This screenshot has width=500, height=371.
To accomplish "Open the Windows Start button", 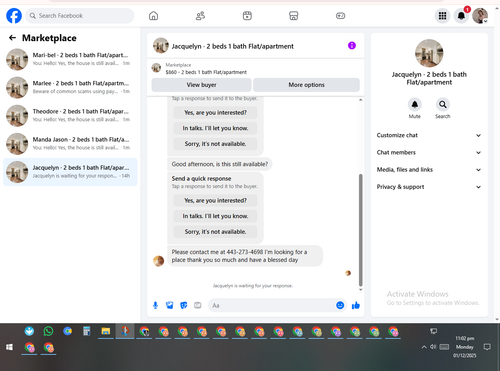I will point(9,347).
